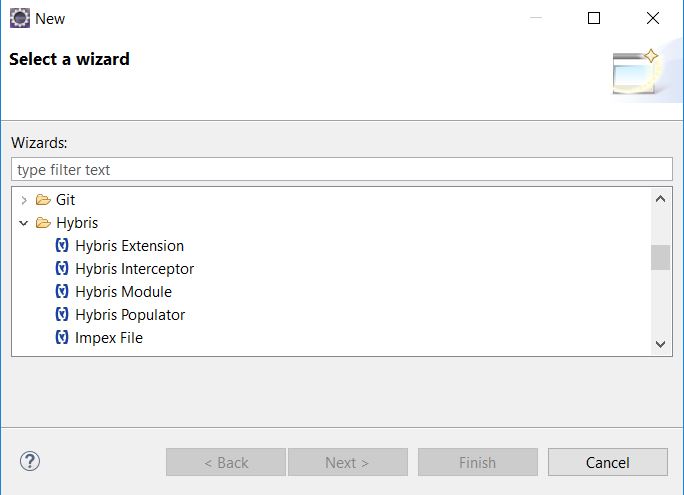Screen dimensions: 684x495
Task: Select the Hybris Extension wizard entry
Action: click(130, 246)
